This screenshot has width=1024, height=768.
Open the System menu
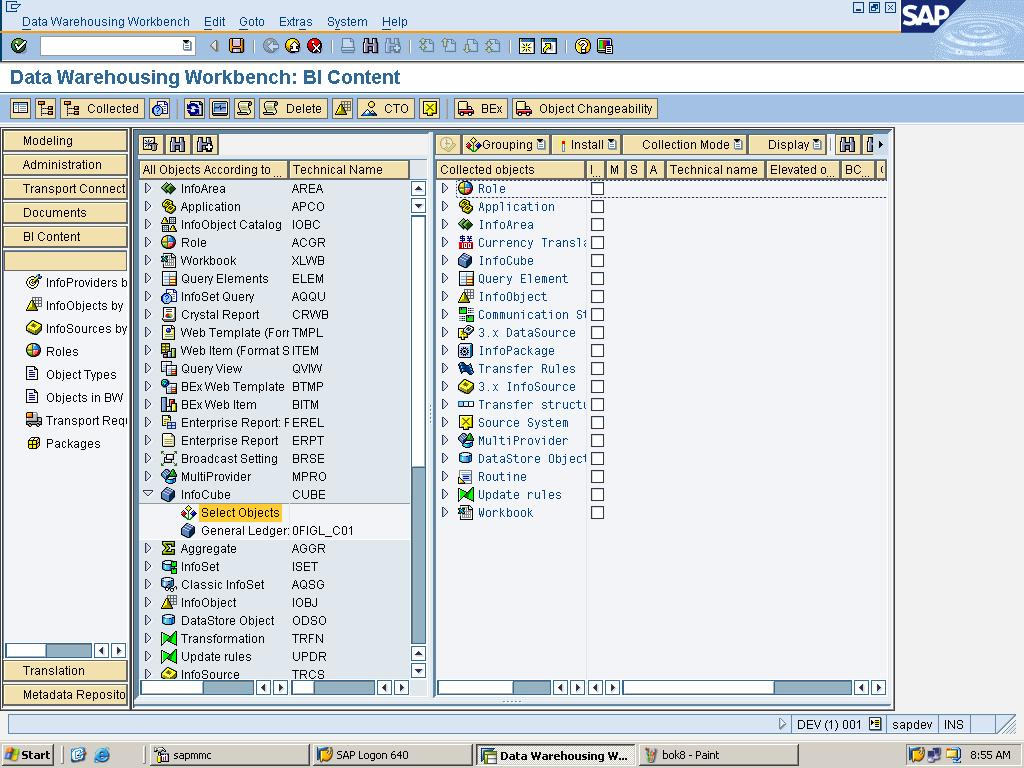pyautogui.click(x=347, y=22)
